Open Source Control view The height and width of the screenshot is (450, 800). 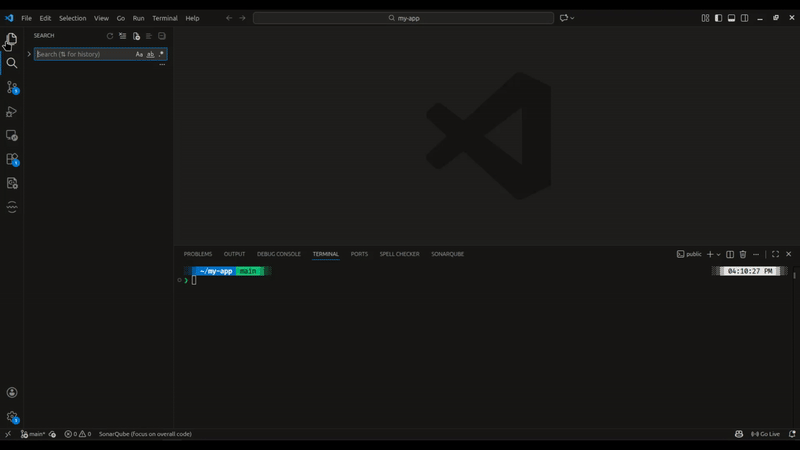[x=12, y=87]
